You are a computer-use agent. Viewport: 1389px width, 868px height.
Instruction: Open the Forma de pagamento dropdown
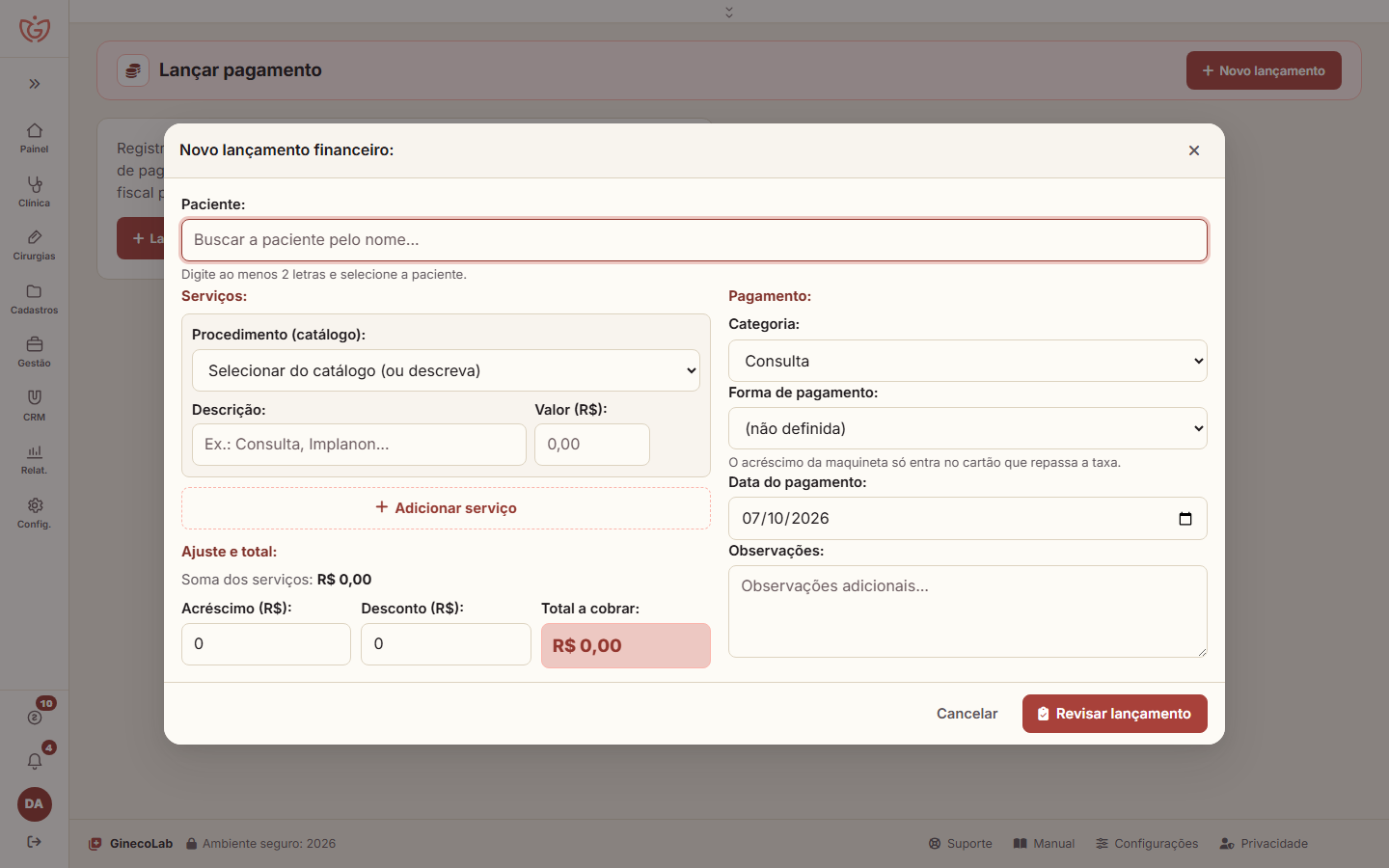coord(967,428)
